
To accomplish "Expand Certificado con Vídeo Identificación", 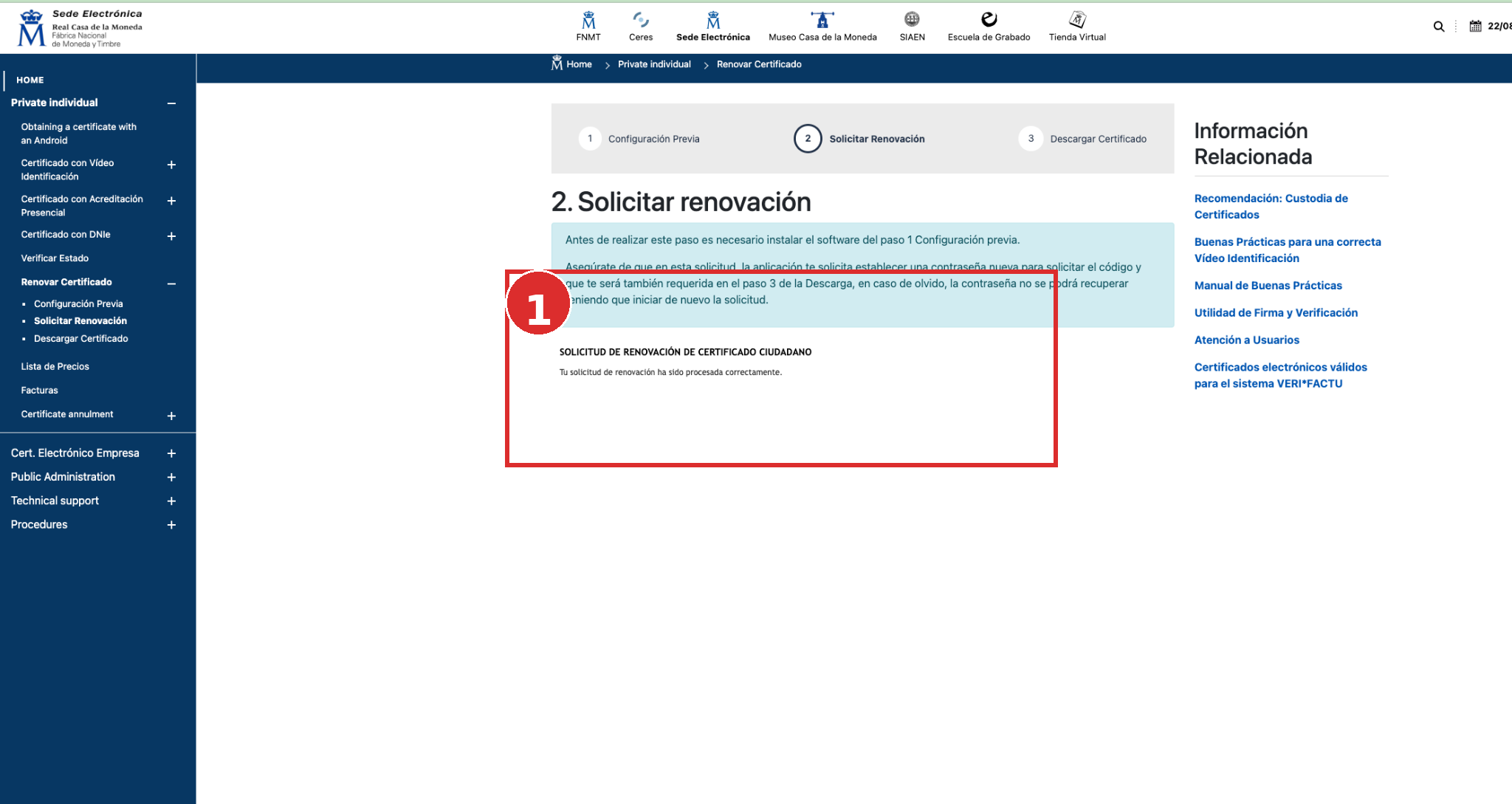I will coord(171,165).
